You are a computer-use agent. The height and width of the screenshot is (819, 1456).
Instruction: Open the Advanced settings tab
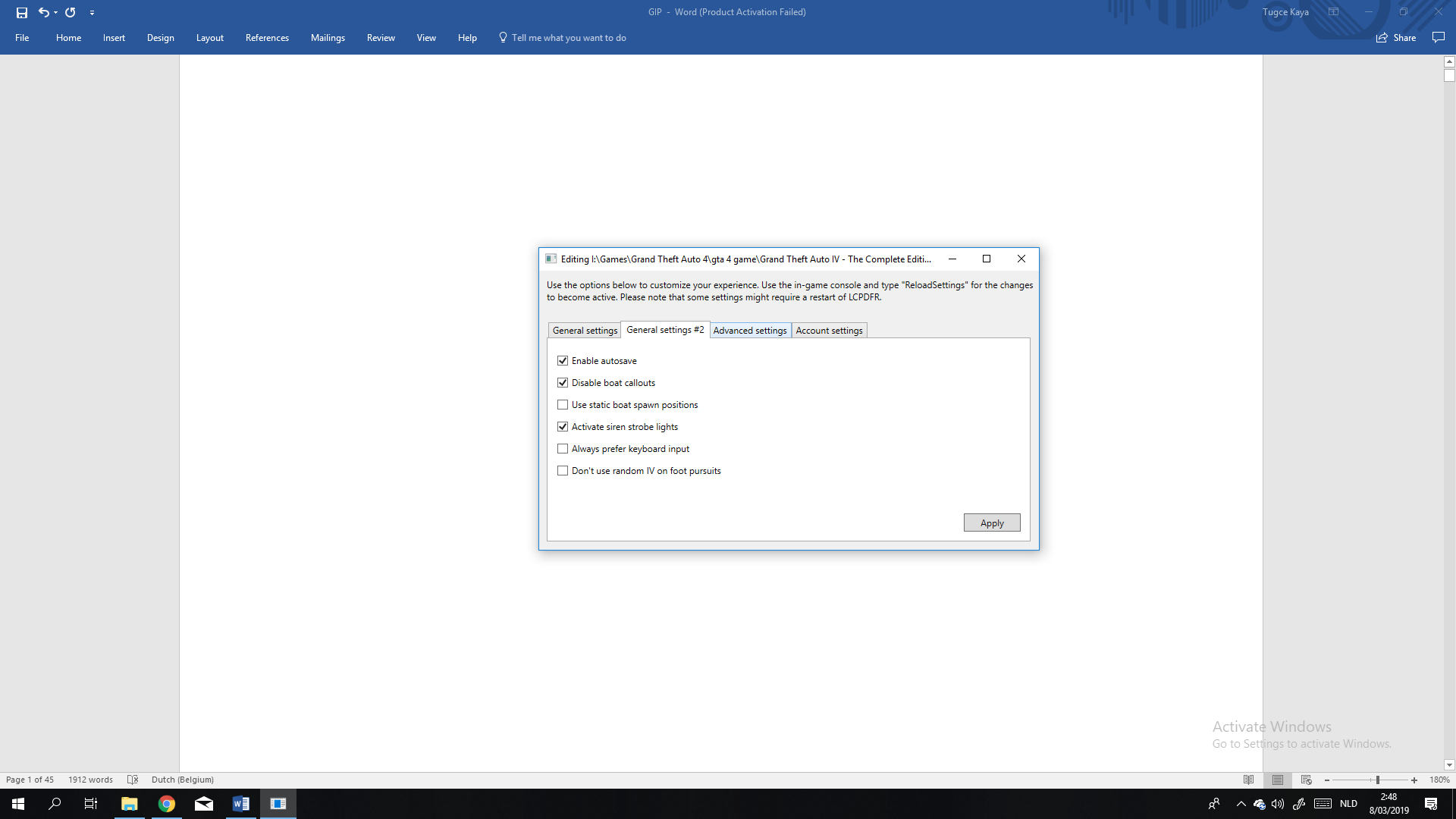[749, 331]
